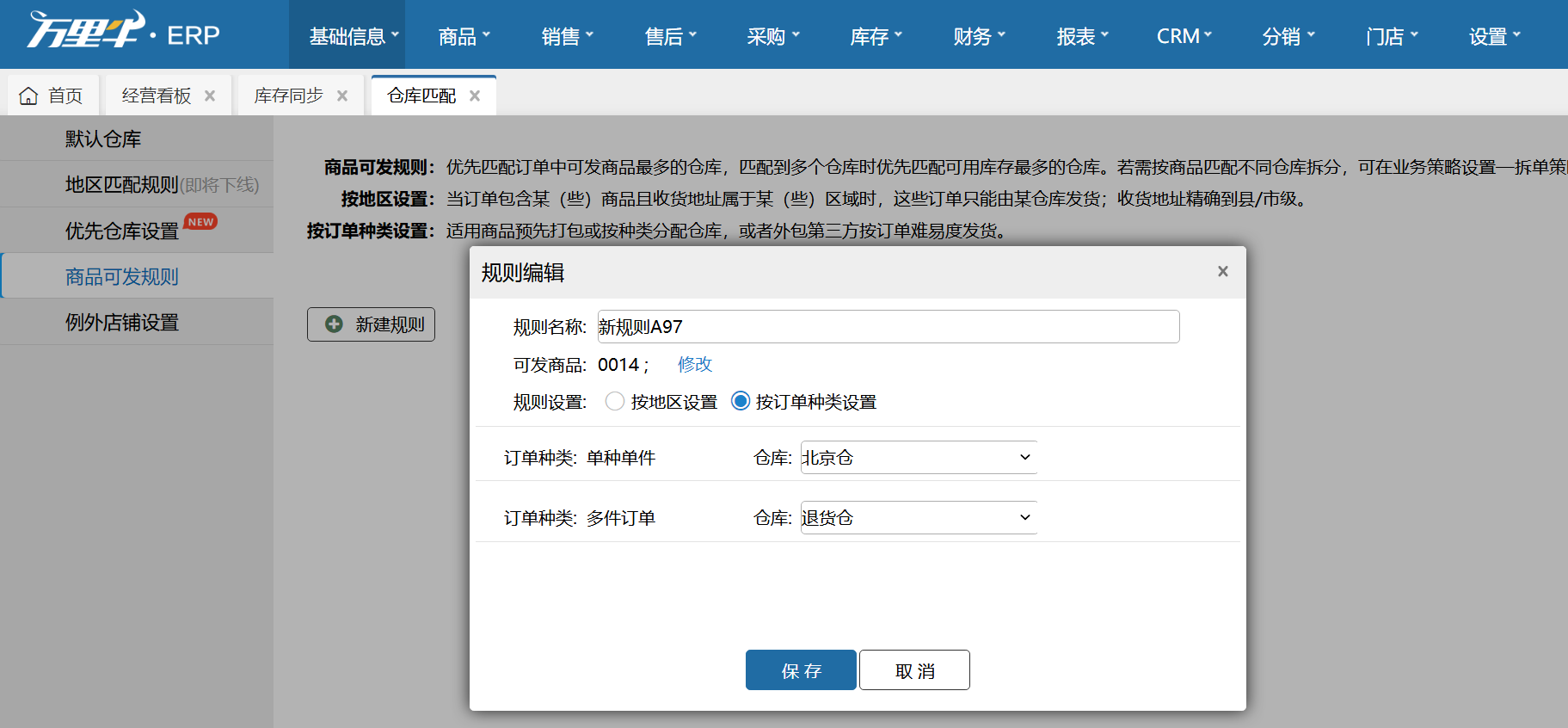Screen dimensions: 1568x728
Task: Open 地区匹配规则 in the sidebar
Action: pos(137,184)
